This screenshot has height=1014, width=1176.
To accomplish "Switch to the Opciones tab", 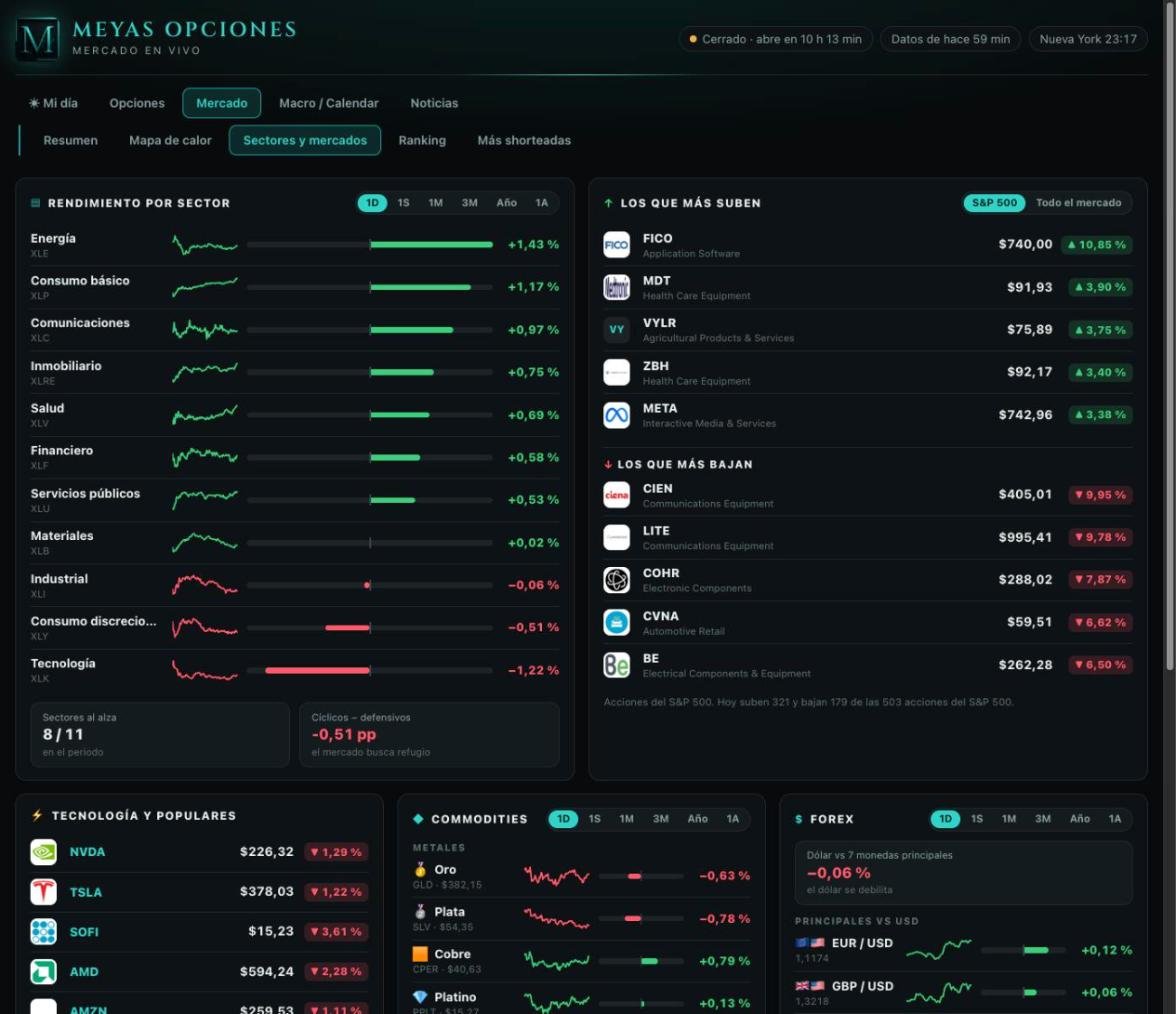I will 137,103.
